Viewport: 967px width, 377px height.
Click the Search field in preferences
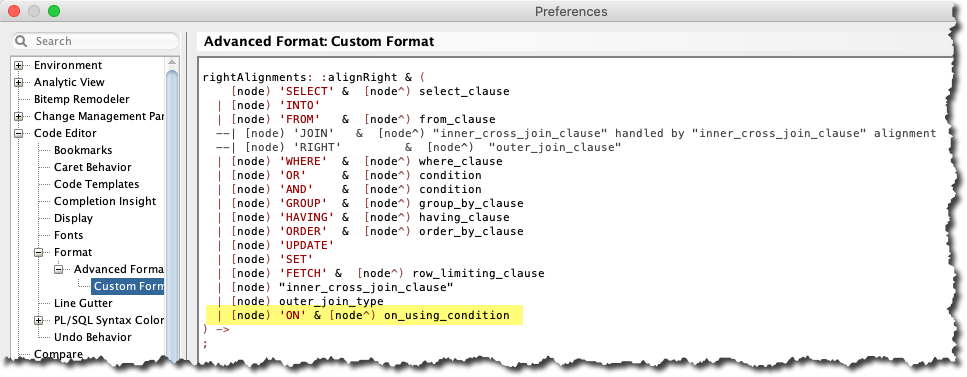(x=95, y=41)
